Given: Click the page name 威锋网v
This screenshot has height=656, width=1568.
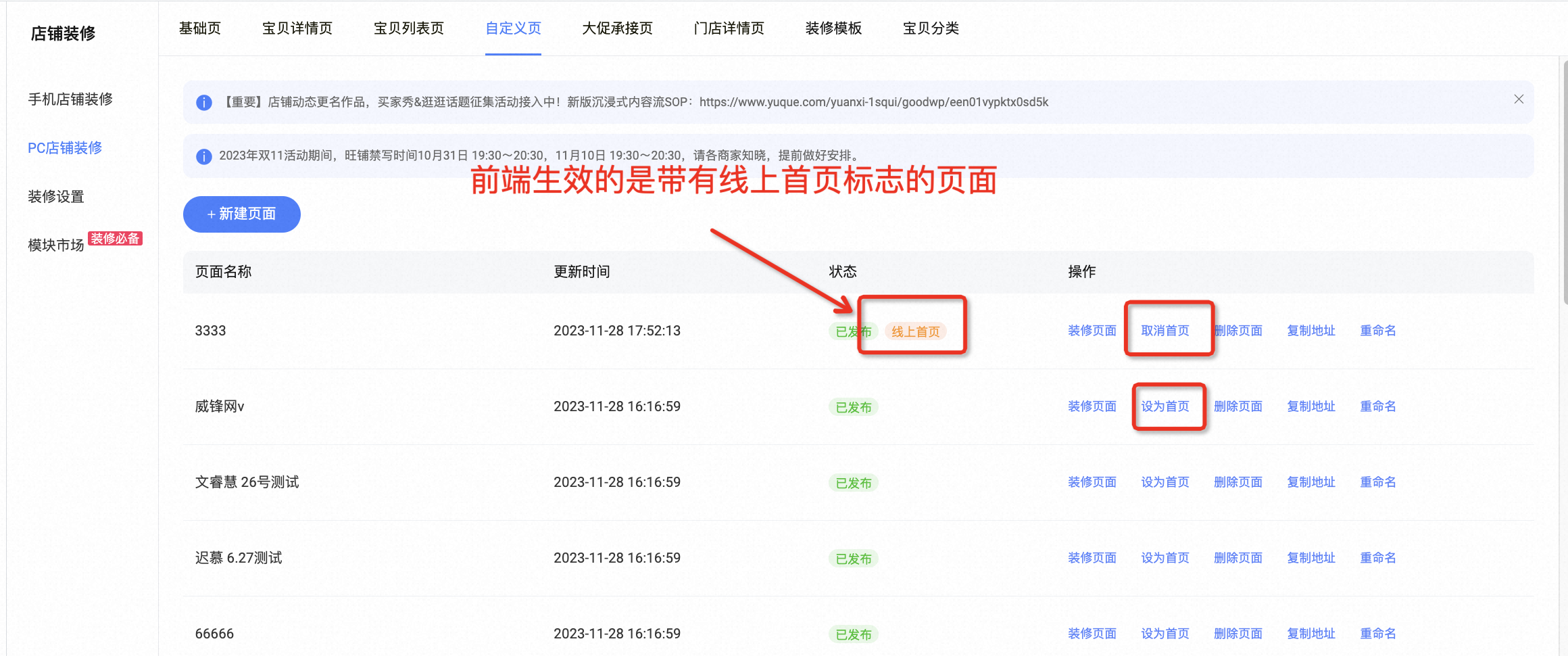Looking at the screenshot, I should coord(220,406).
